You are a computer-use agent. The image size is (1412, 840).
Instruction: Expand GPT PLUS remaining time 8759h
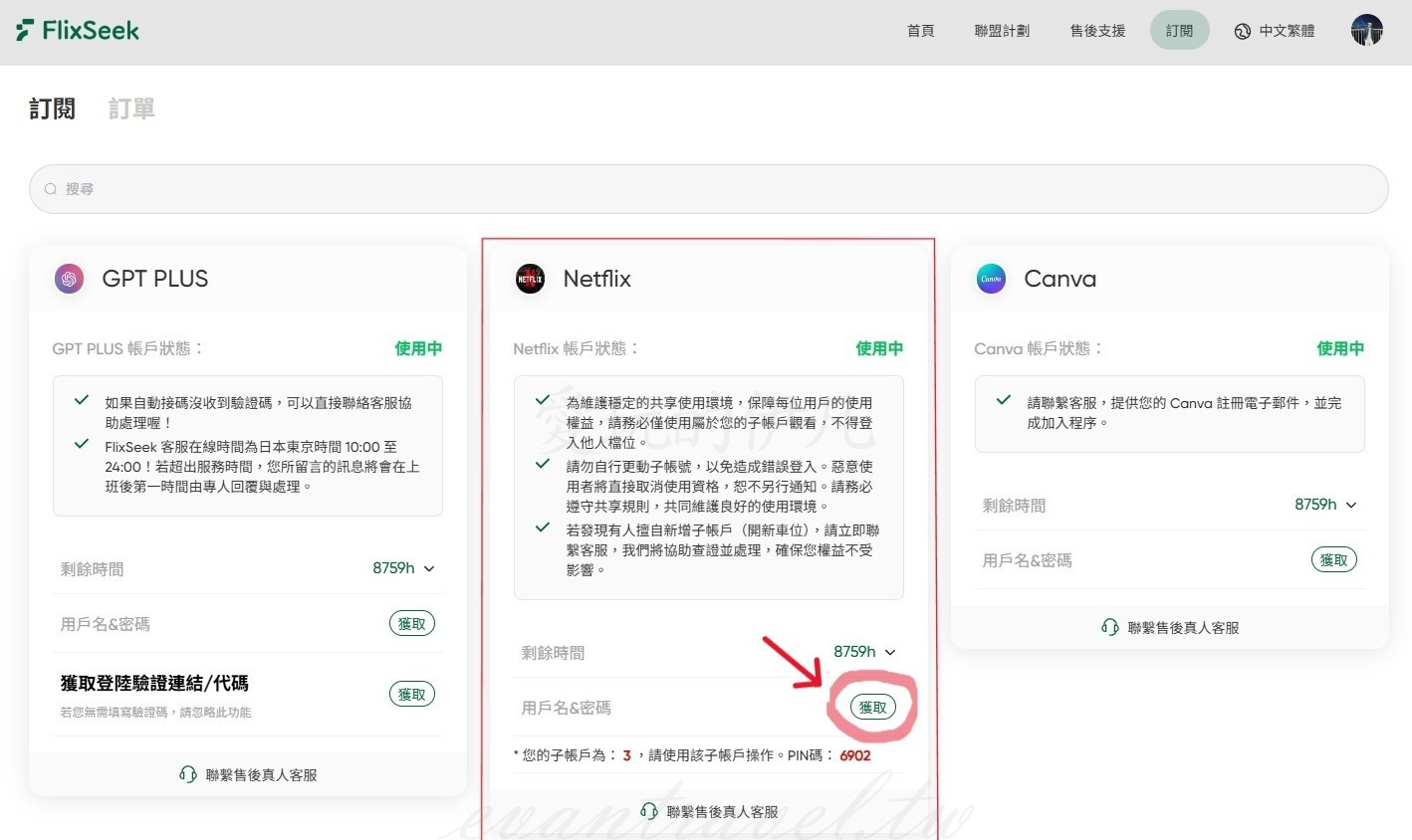[x=403, y=568]
